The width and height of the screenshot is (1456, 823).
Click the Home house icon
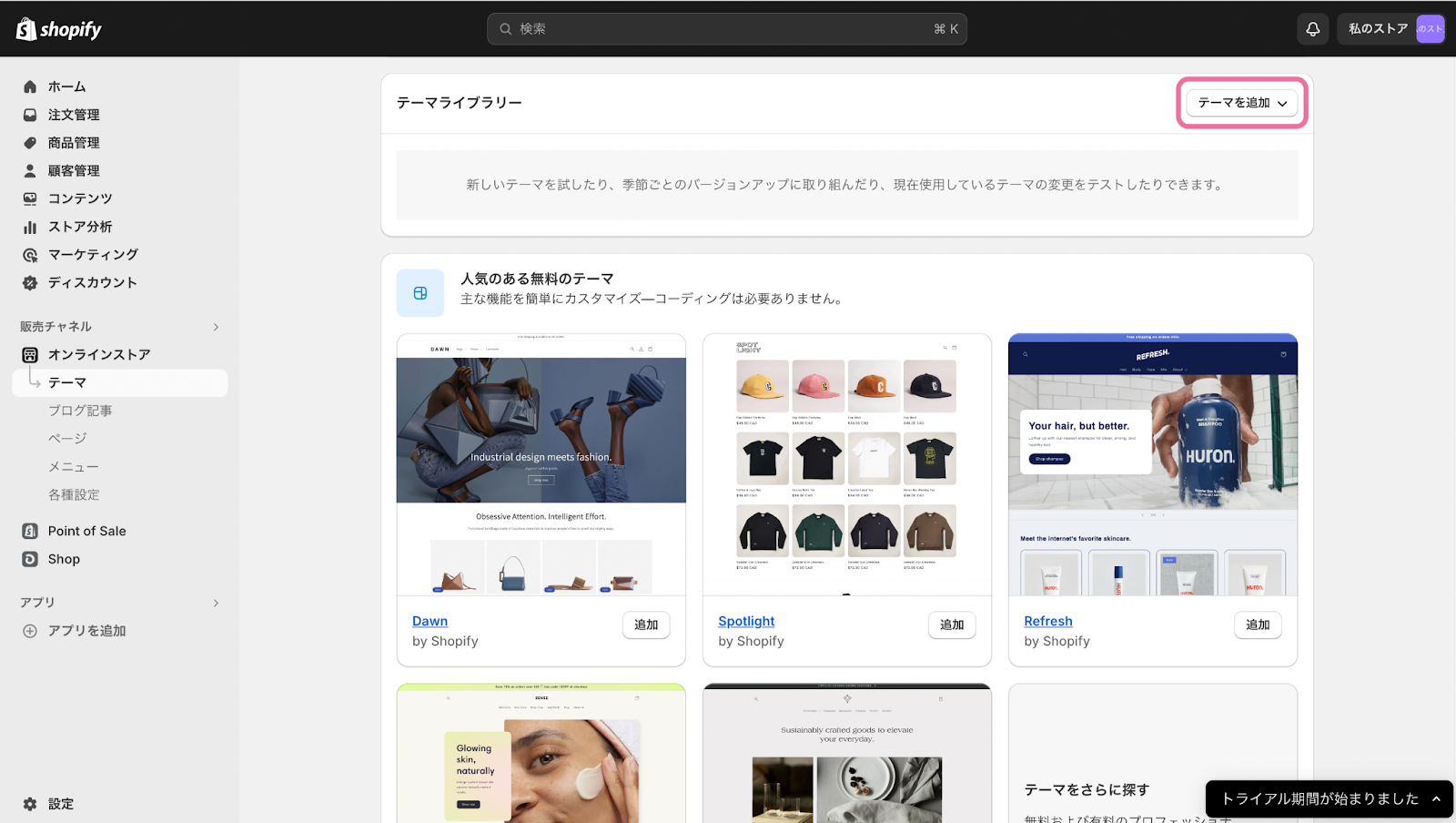pos(30,86)
